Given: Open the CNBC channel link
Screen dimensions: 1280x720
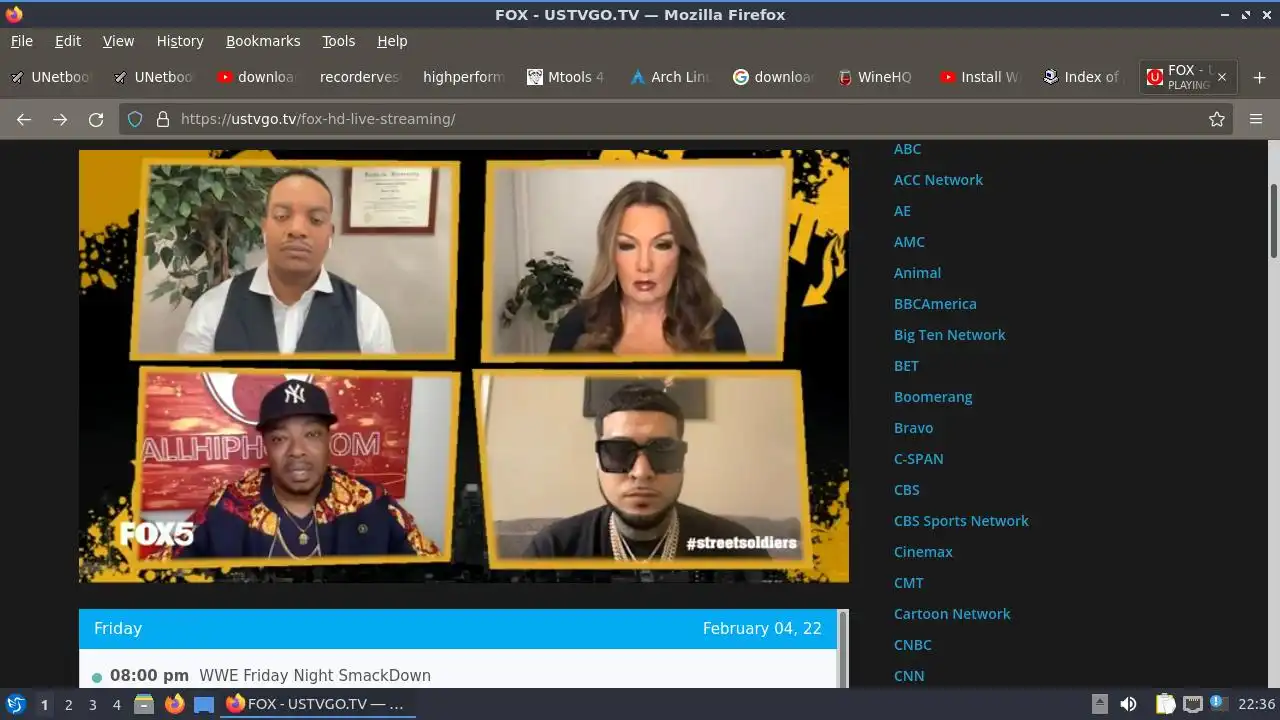Looking at the screenshot, I should (912, 645).
